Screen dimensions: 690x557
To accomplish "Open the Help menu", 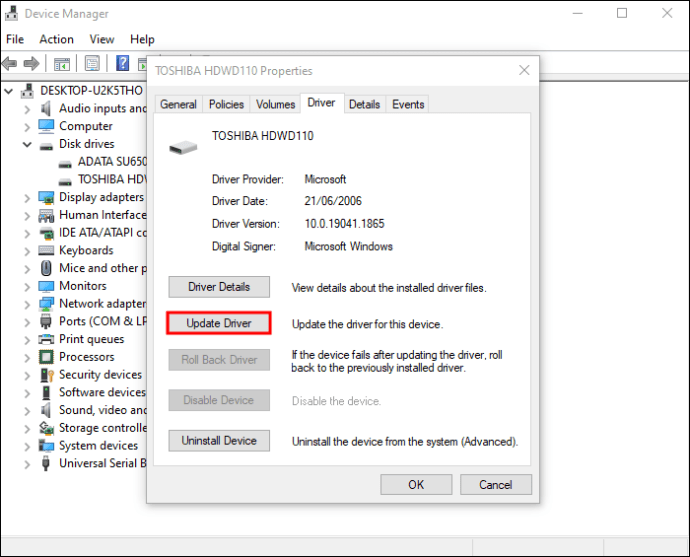I will click(x=142, y=39).
